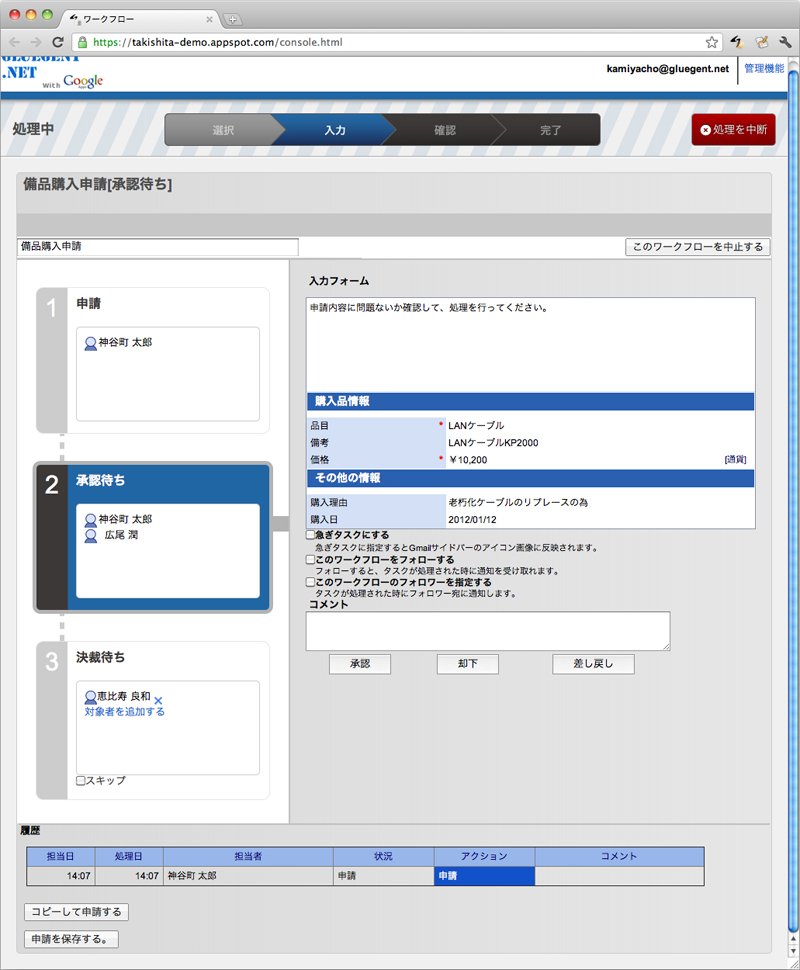Click the [通貨] currency link
Screen dimensions: 800x970
tap(735, 460)
